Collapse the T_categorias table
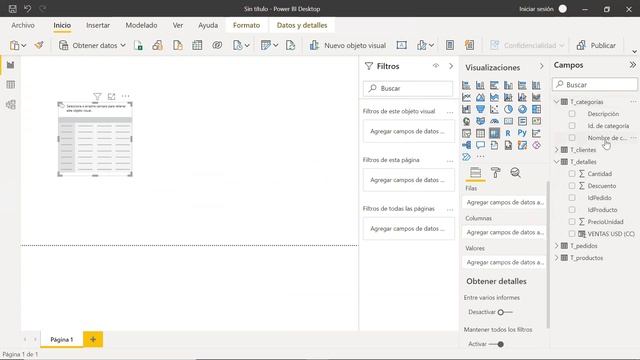 [x=557, y=102]
